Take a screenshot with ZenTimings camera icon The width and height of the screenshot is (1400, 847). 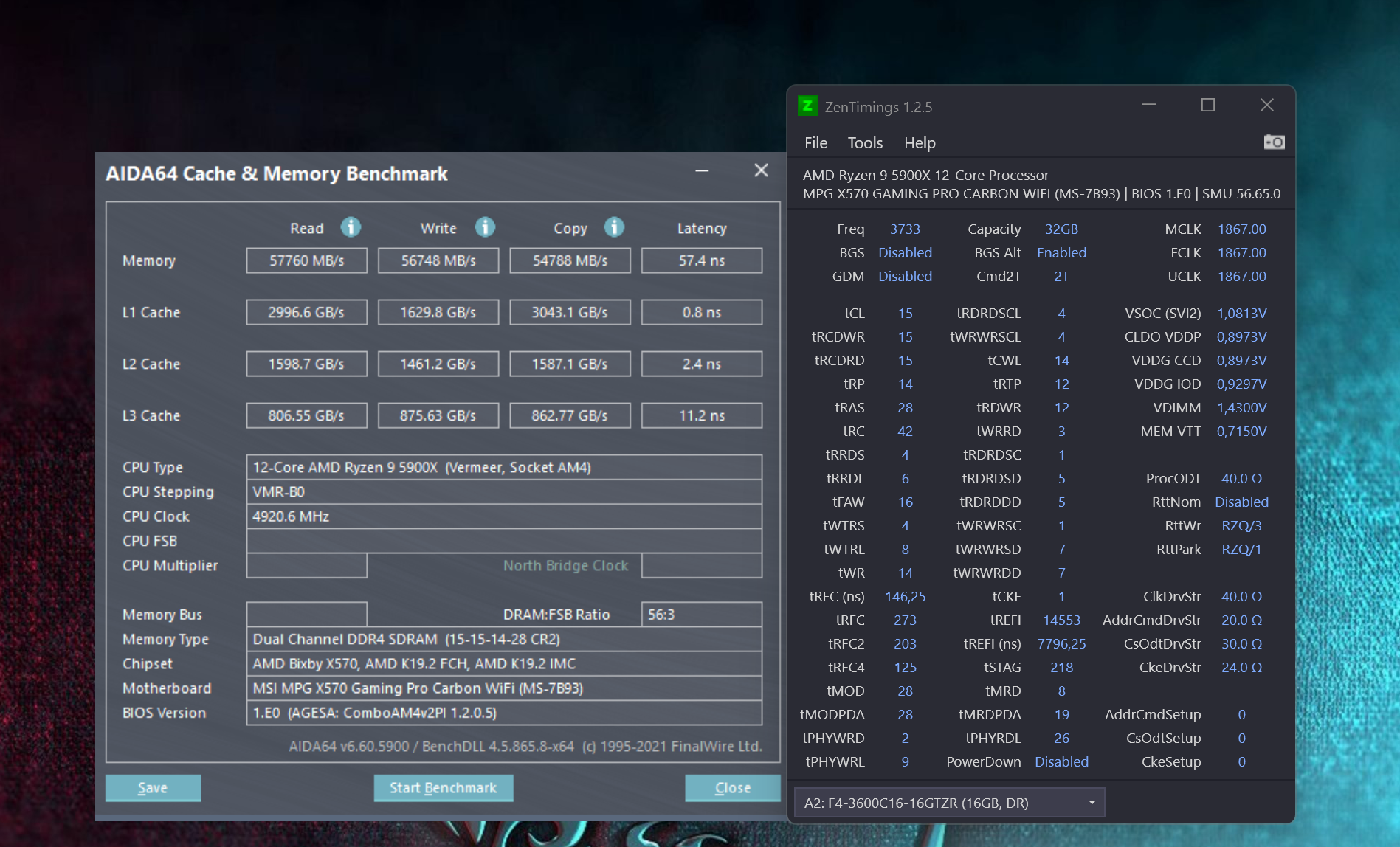[x=1275, y=142]
